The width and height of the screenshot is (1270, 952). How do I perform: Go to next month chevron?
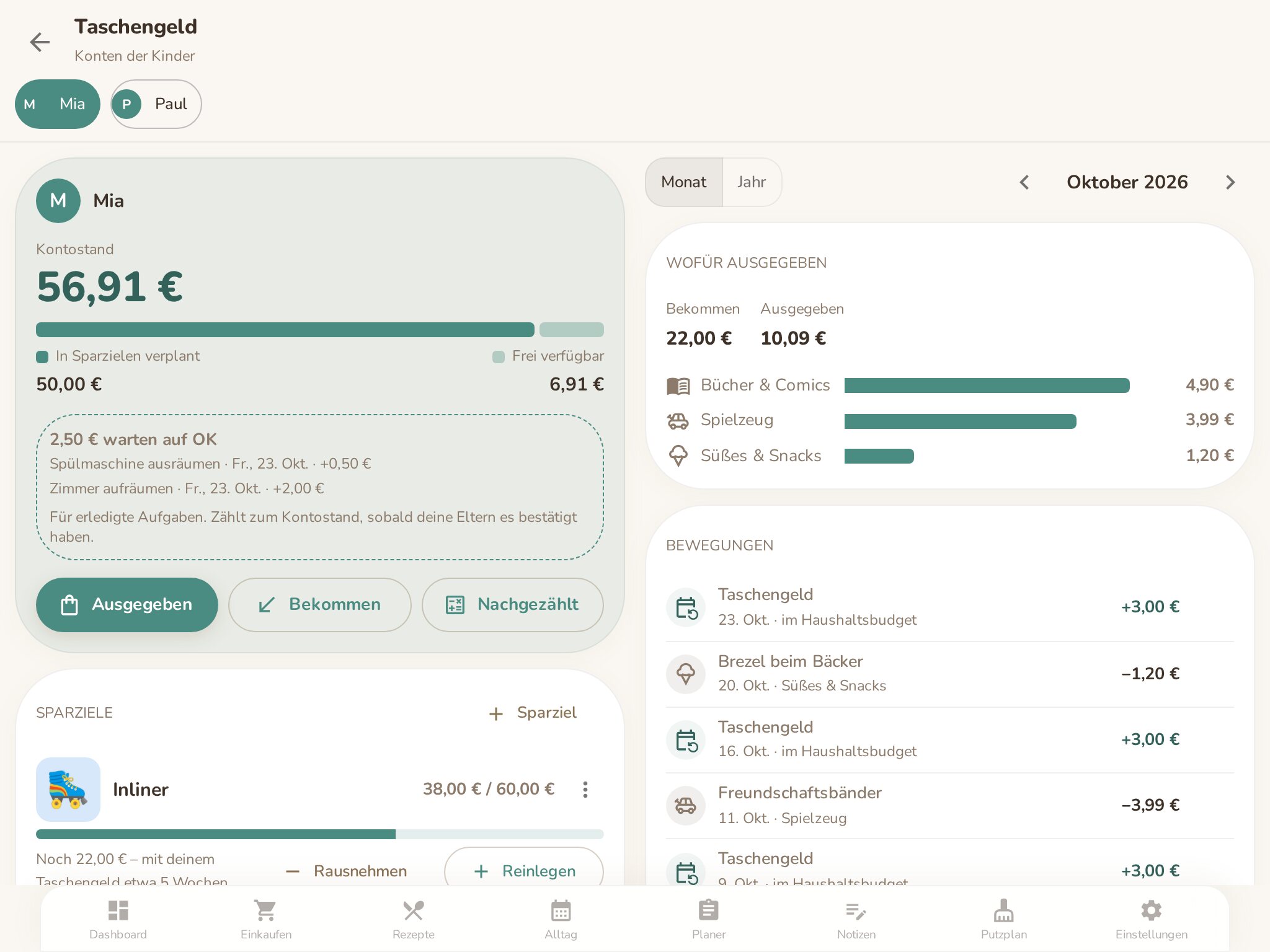[1230, 182]
